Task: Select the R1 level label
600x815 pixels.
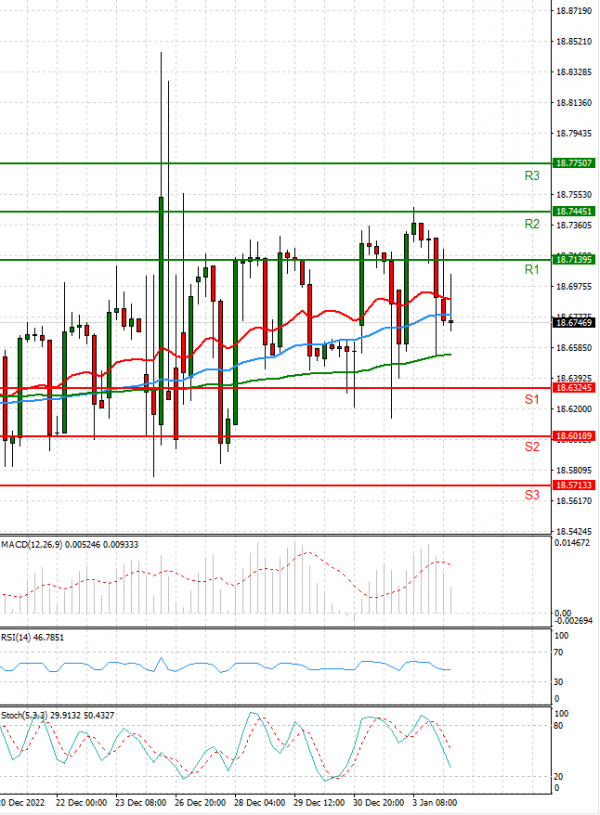Action: 532,269
